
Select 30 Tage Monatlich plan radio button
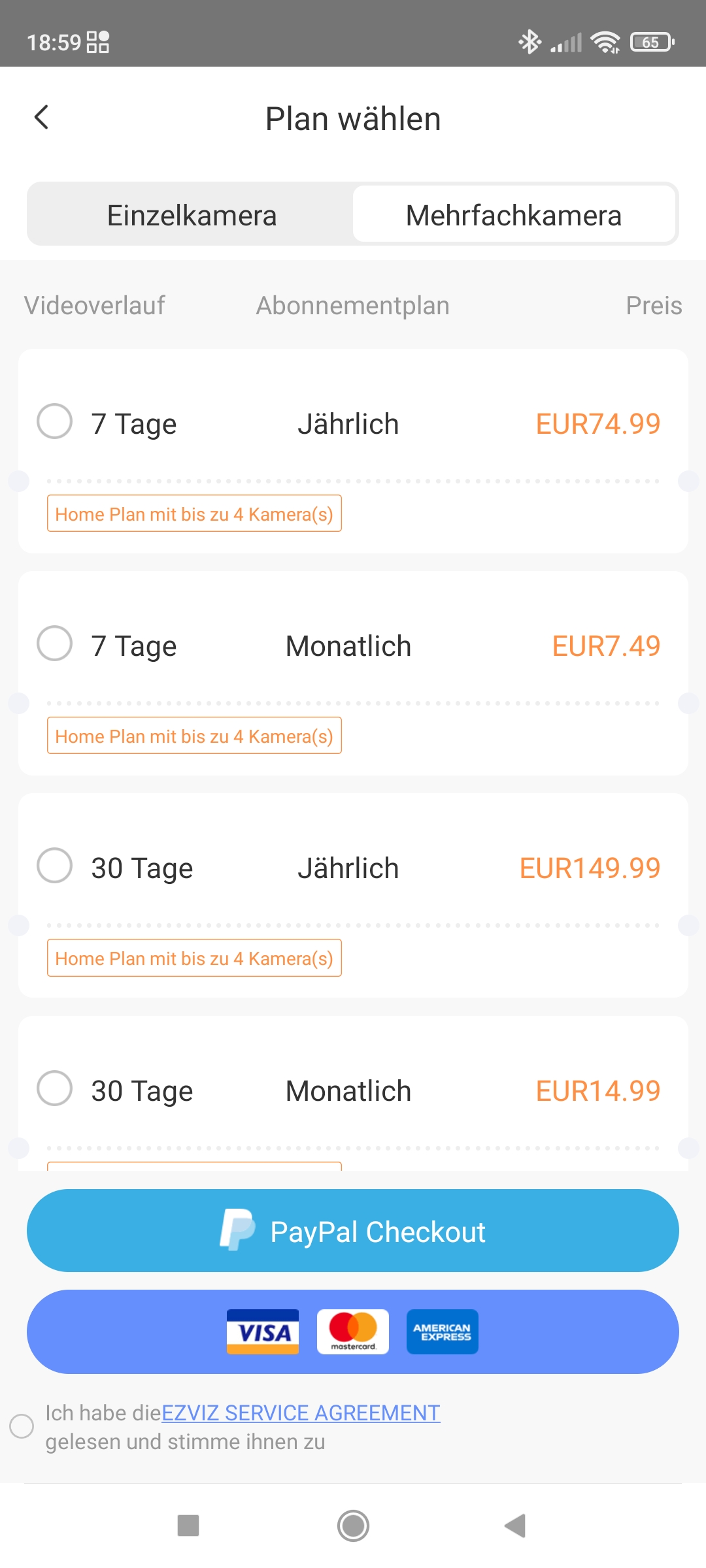tap(55, 1088)
